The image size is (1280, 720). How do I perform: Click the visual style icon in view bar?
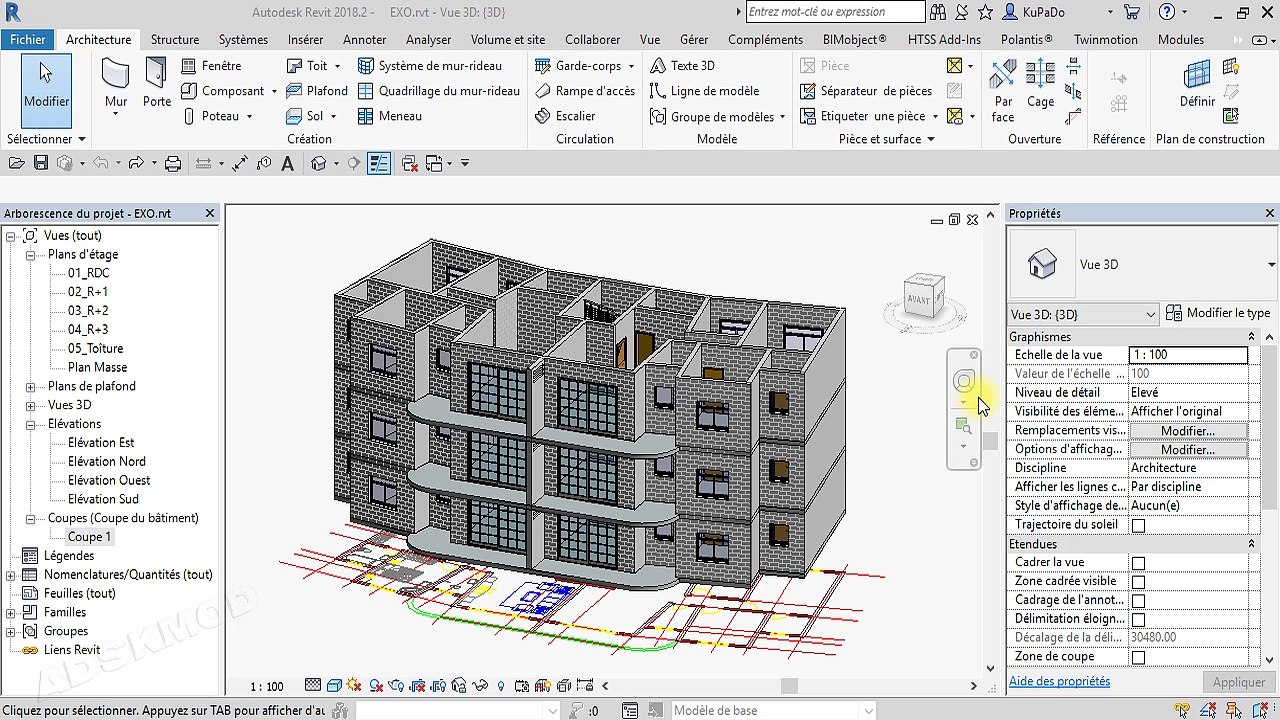point(335,686)
